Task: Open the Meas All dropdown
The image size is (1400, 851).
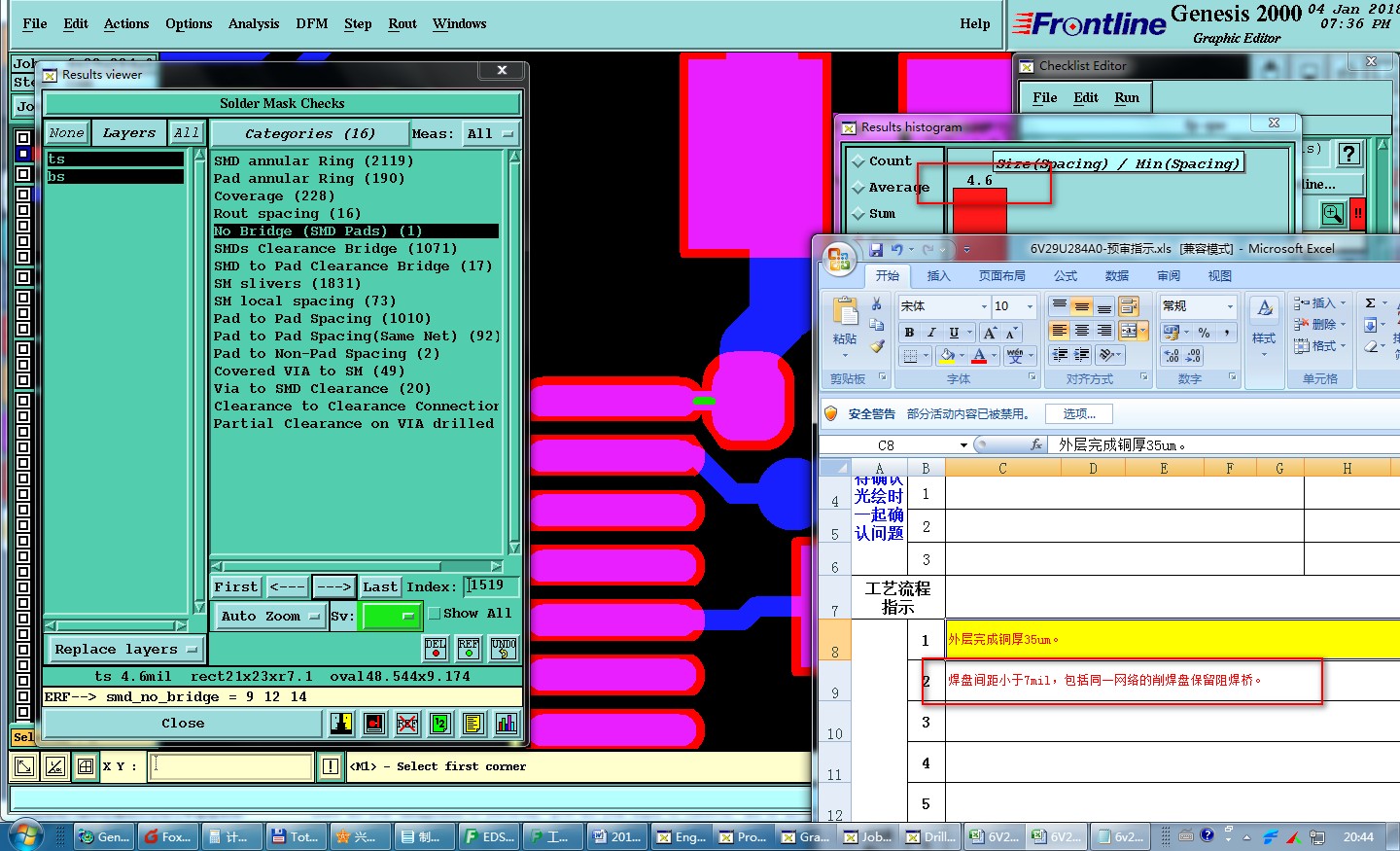Action: click(491, 134)
